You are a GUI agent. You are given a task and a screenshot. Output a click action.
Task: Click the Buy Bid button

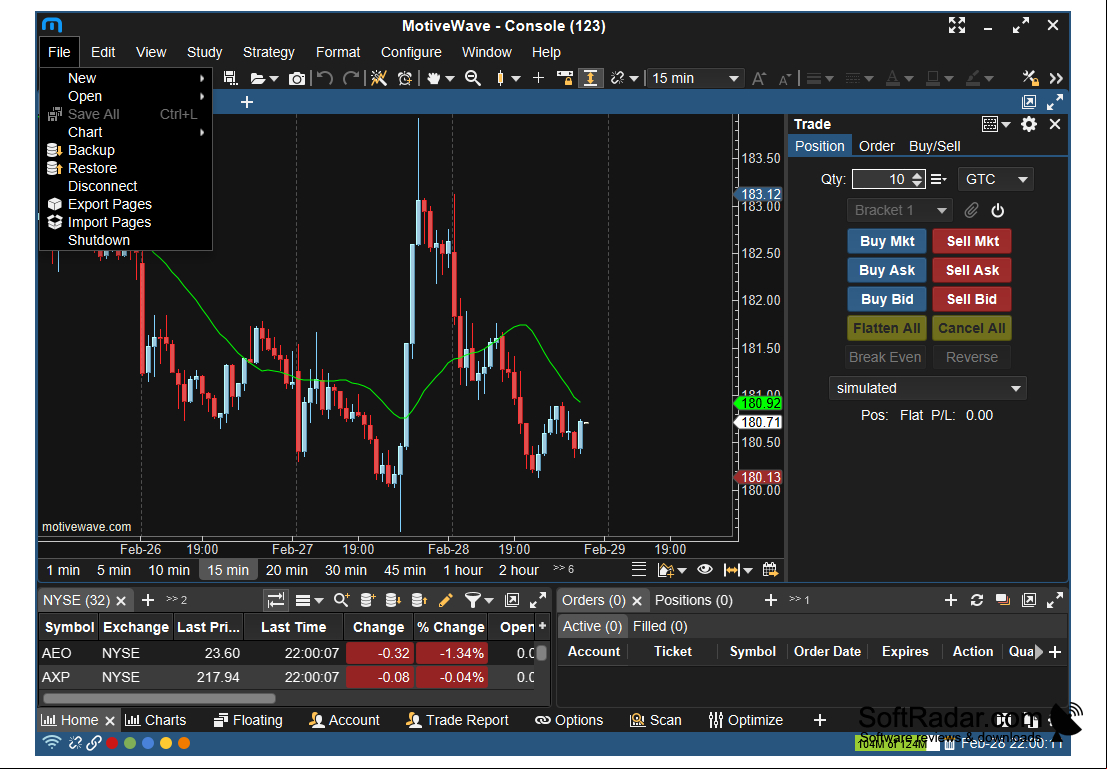coord(887,299)
